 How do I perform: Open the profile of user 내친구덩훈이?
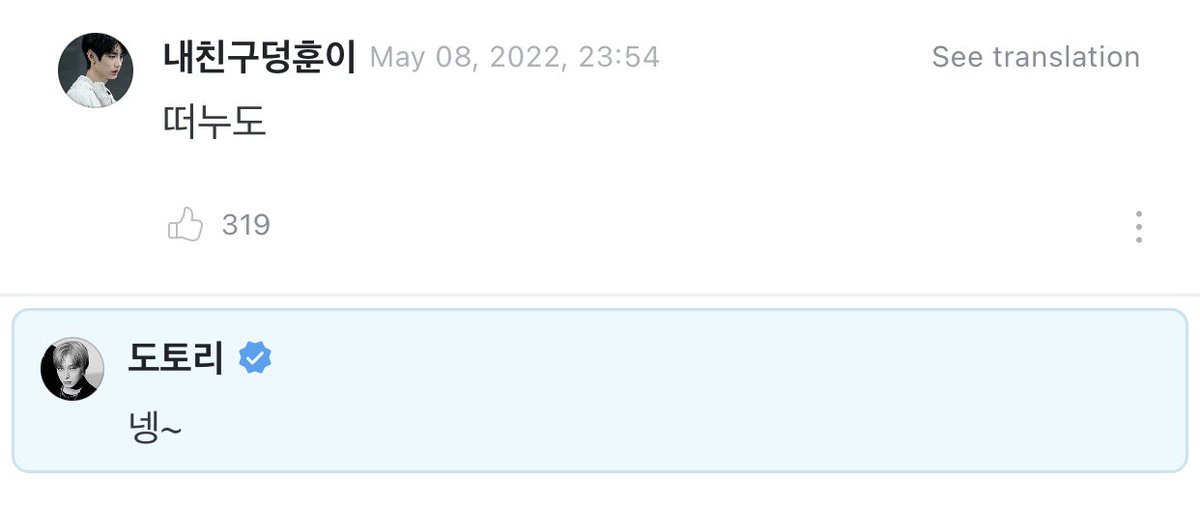(x=259, y=57)
